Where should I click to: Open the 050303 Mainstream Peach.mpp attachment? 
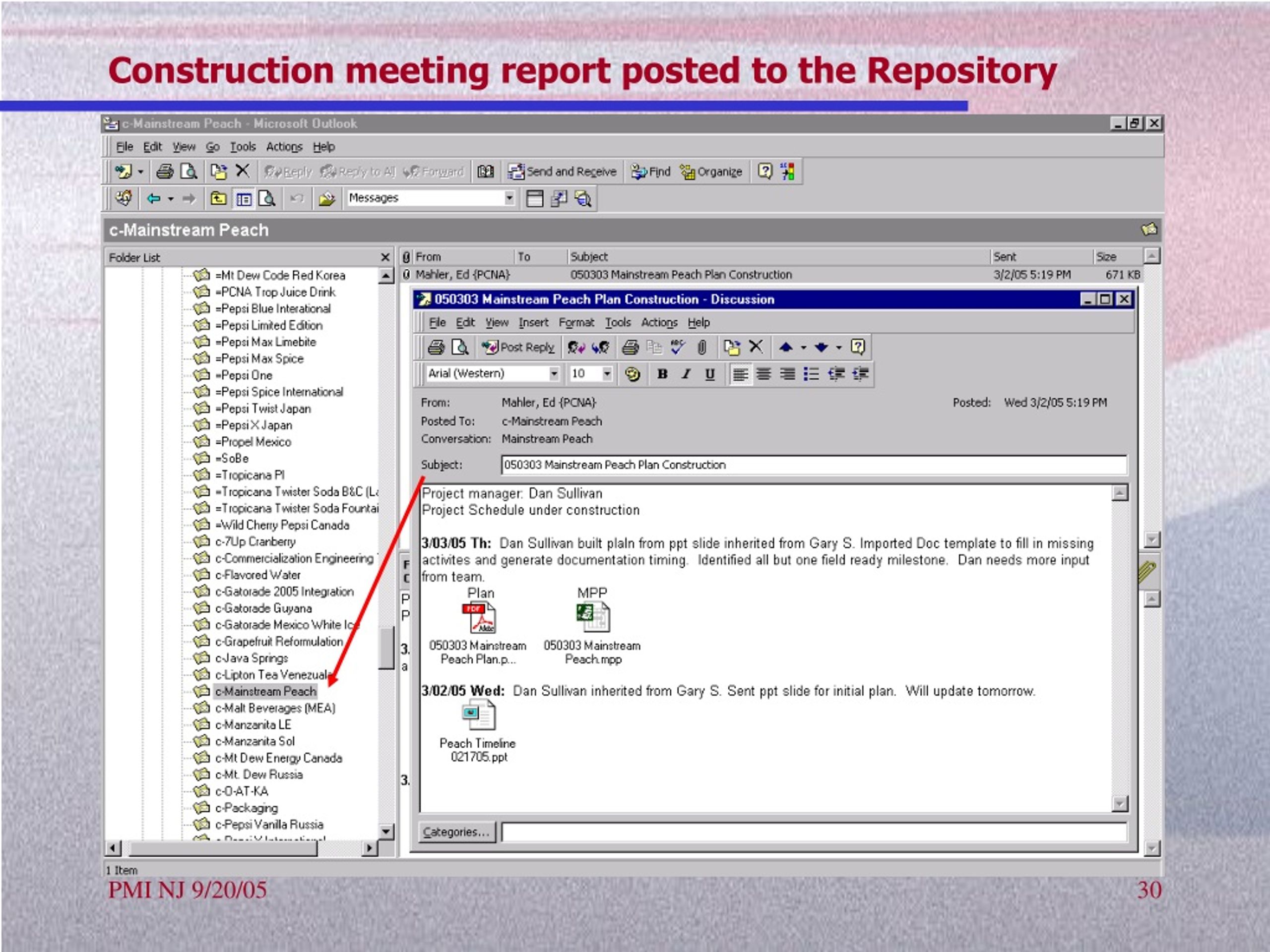[592, 634]
